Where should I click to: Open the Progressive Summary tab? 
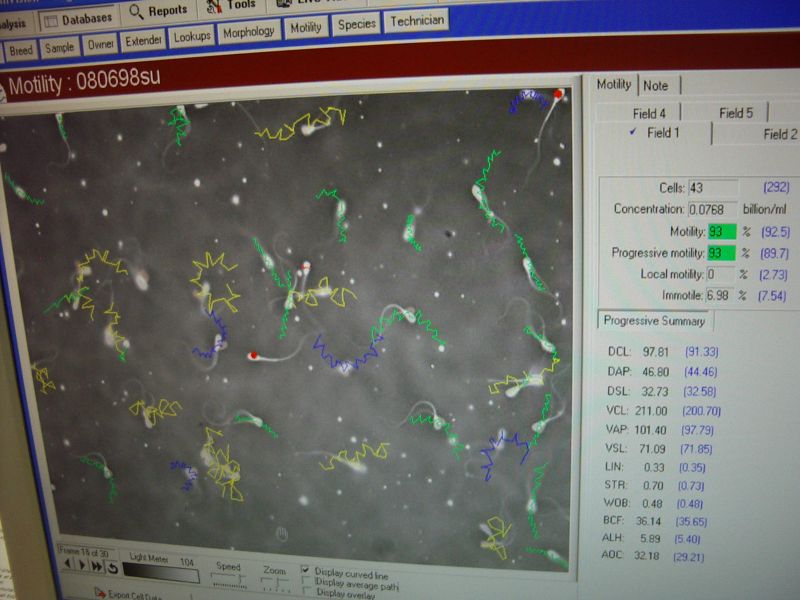tap(655, 321)
